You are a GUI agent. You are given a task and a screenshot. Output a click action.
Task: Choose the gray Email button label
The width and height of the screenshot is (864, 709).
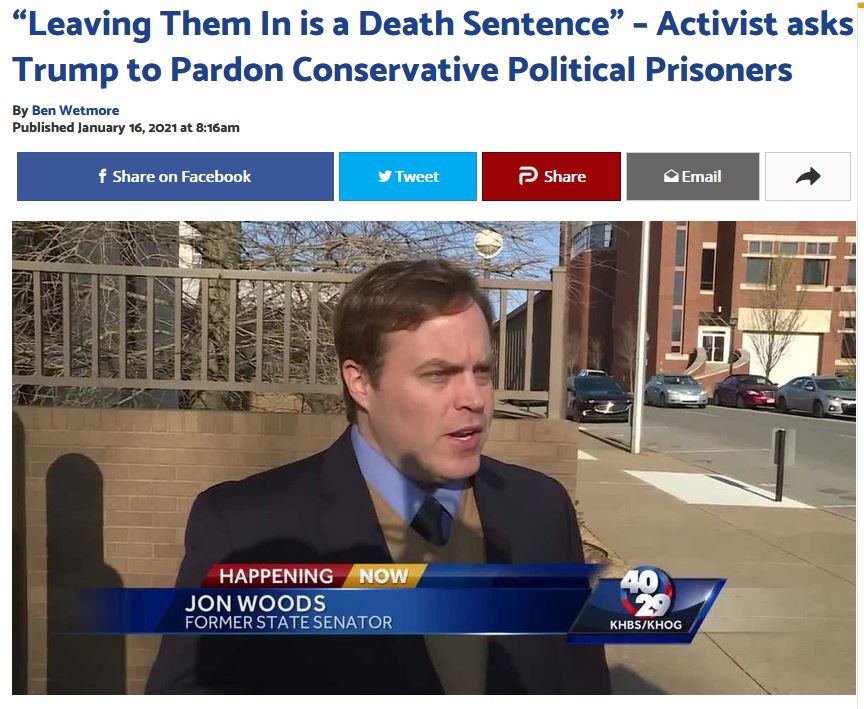(x=701, y=176)
